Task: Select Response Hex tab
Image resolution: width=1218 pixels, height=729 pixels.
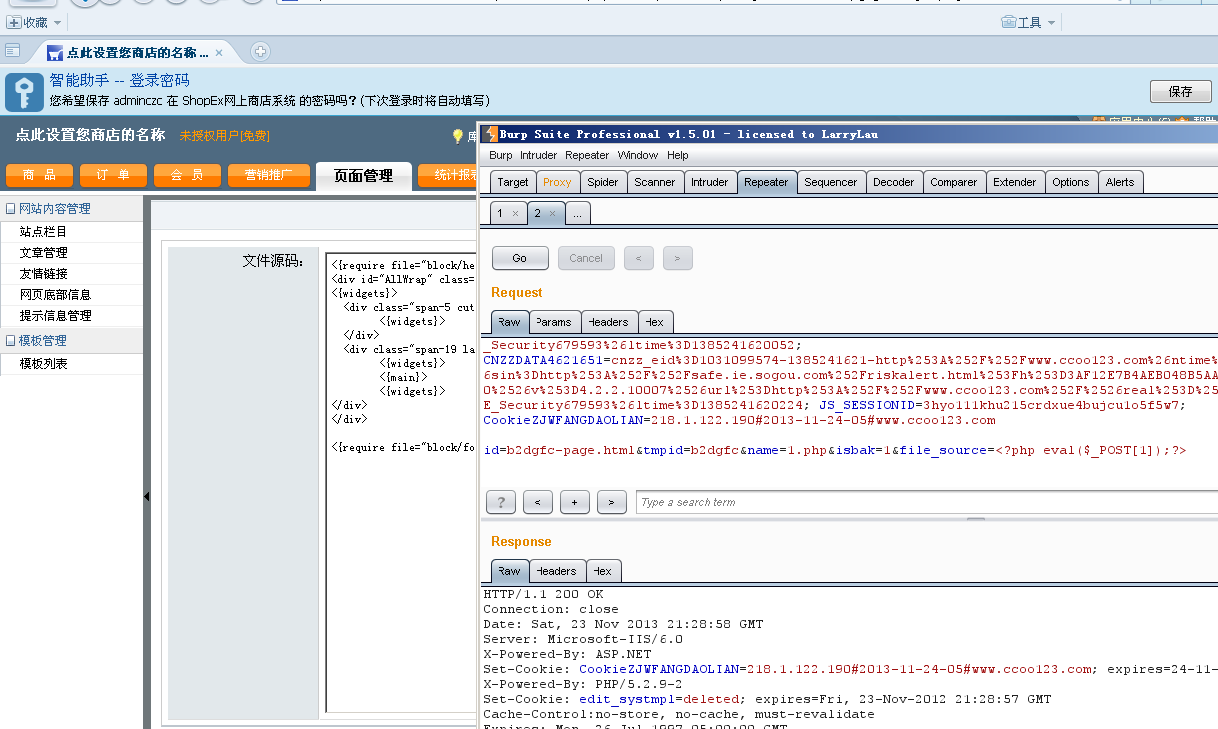Action: [603, 571]
